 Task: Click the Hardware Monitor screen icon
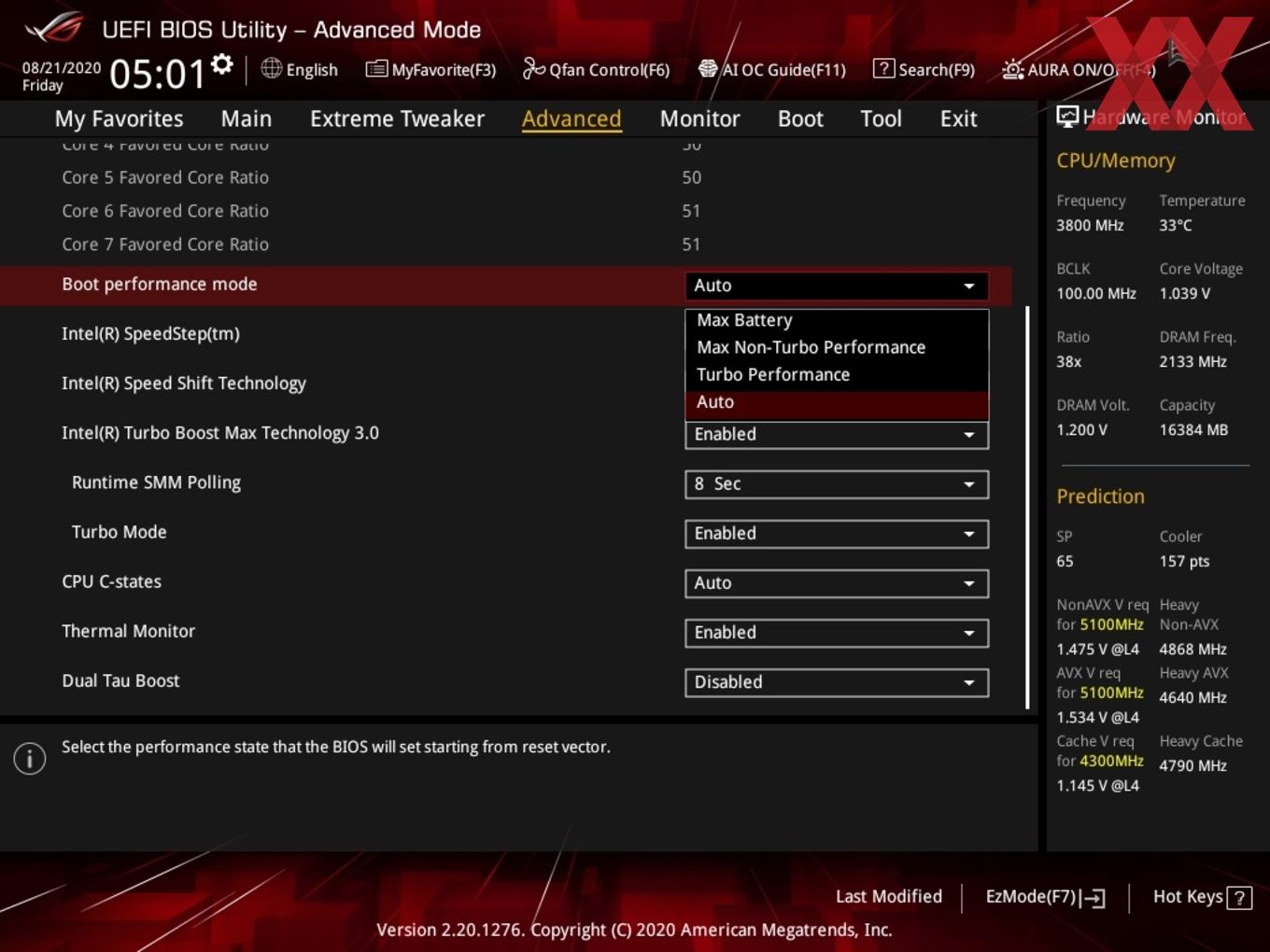tap(1067, 117)
